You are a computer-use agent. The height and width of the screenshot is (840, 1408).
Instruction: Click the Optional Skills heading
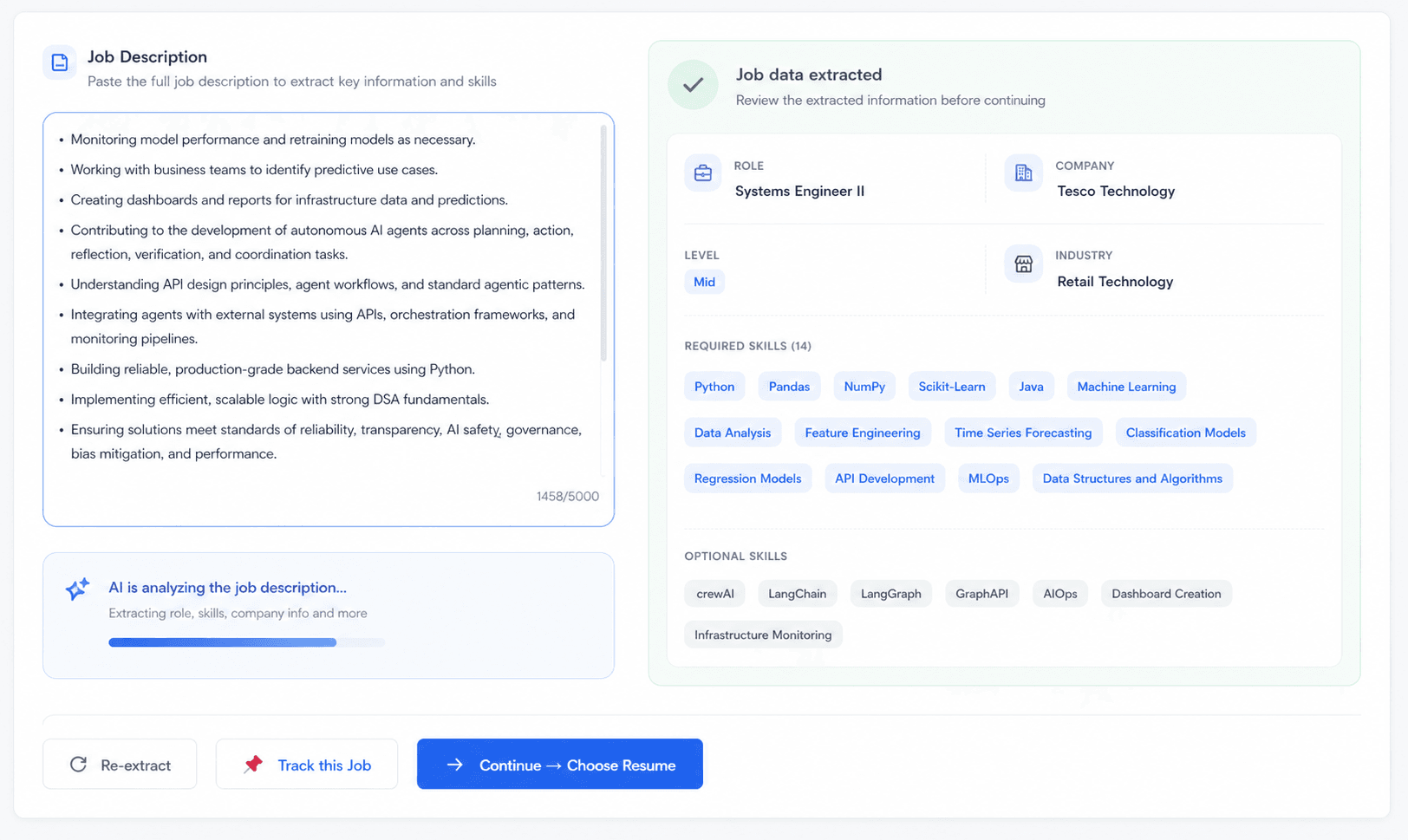[x=736, y=556]
